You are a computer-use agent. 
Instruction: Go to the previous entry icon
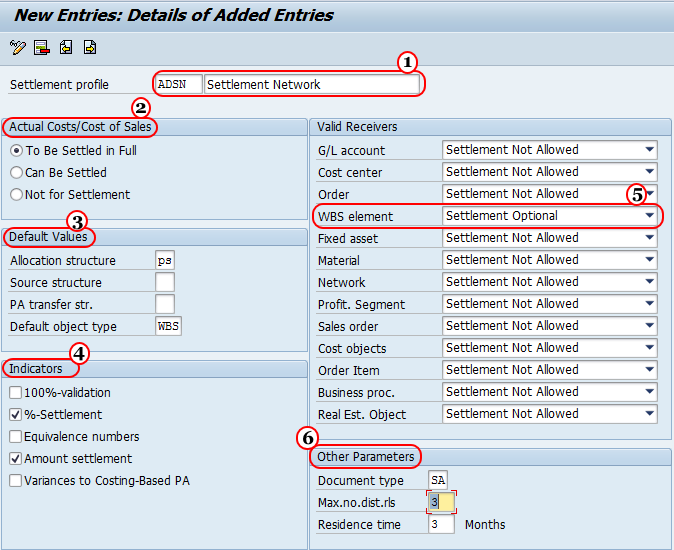click(x=66, y=47)
